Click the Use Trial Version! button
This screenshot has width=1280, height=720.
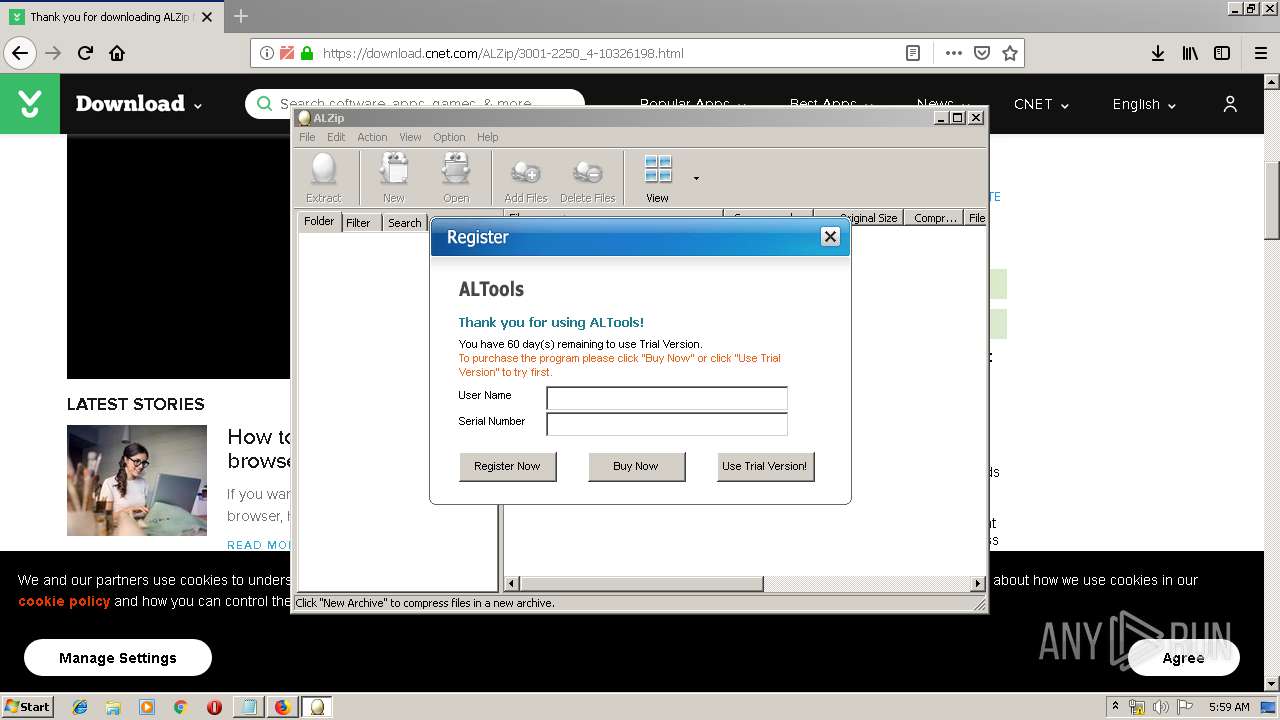tap(765, 466)
